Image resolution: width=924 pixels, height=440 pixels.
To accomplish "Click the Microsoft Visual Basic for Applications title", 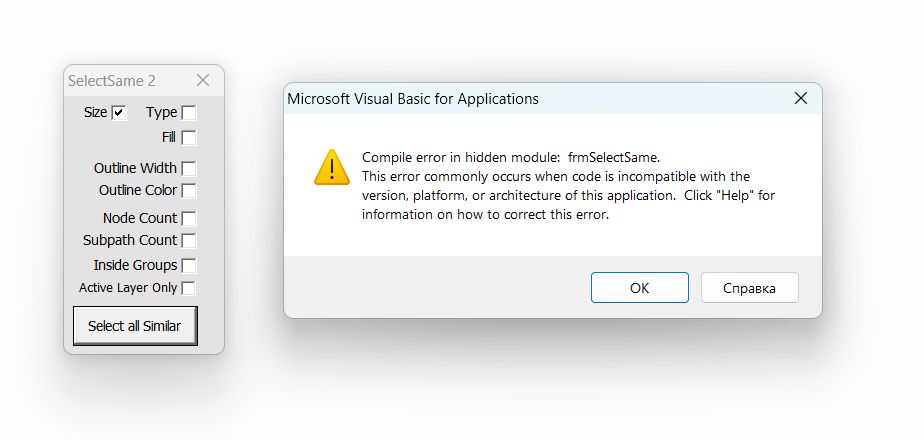I will coord(412,98).
